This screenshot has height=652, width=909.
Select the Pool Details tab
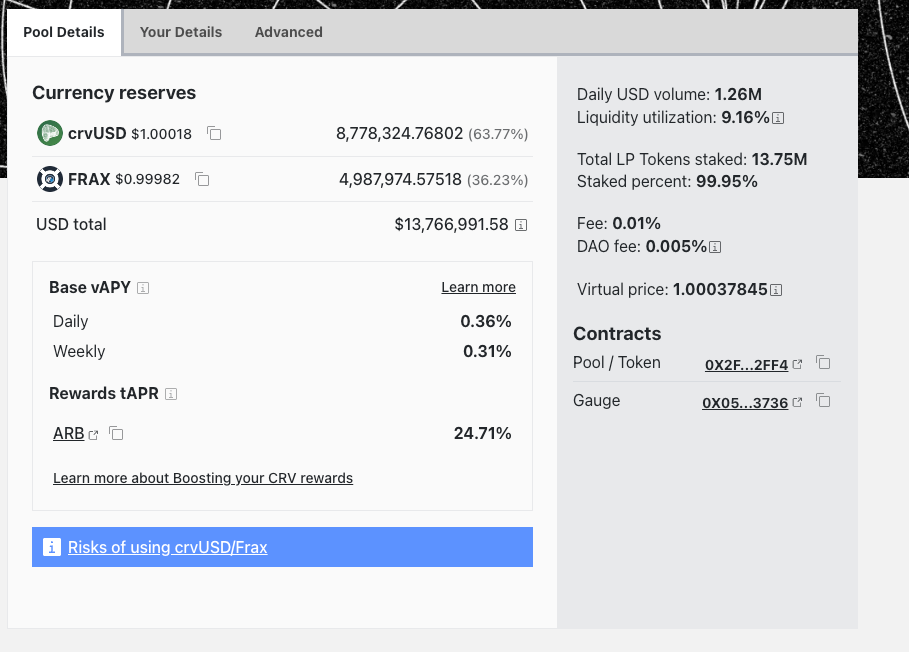coord(64,32)
